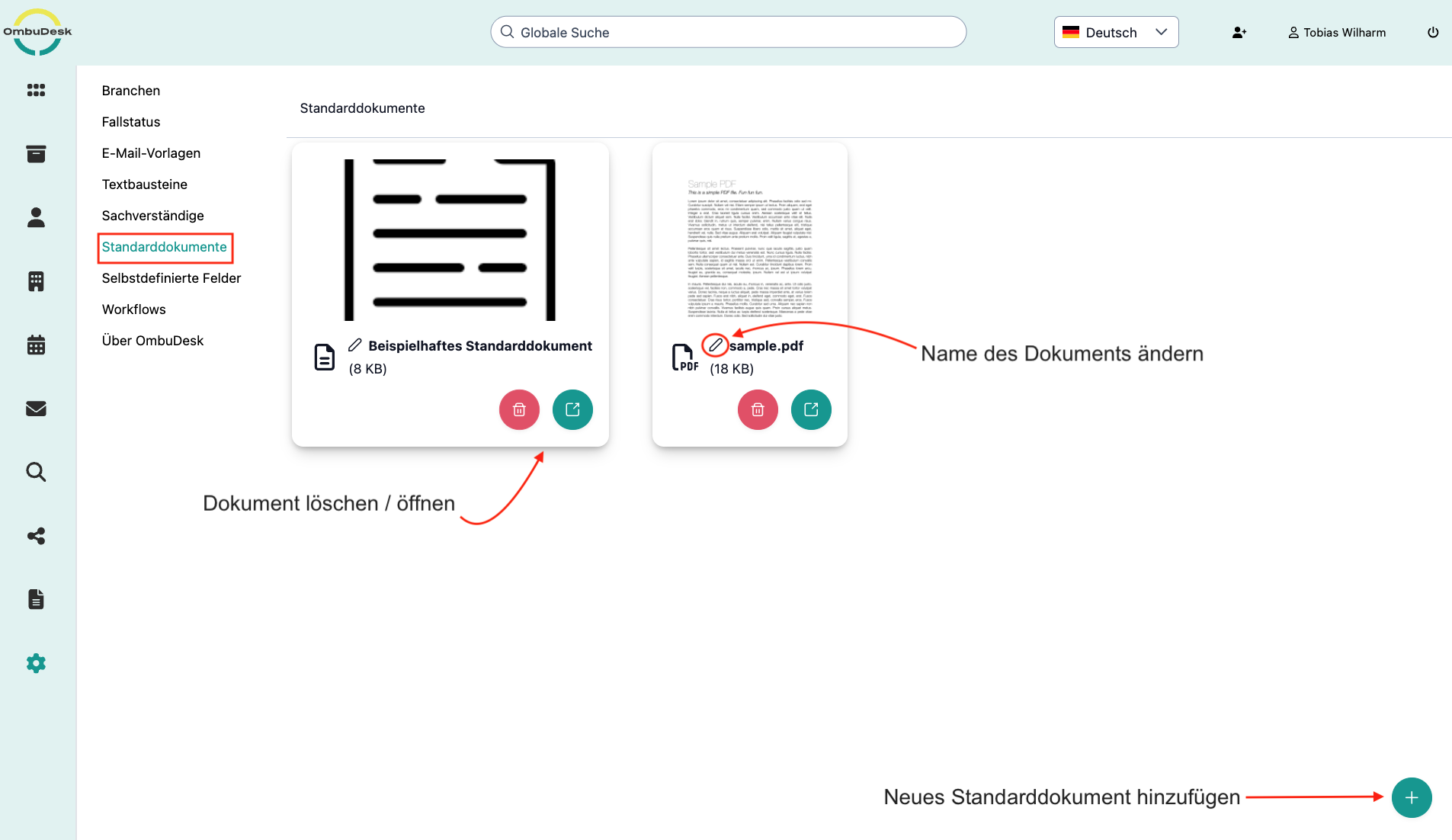Click the sample.pdf file name text
The image size is (1452, 840).
click(766, 346)
